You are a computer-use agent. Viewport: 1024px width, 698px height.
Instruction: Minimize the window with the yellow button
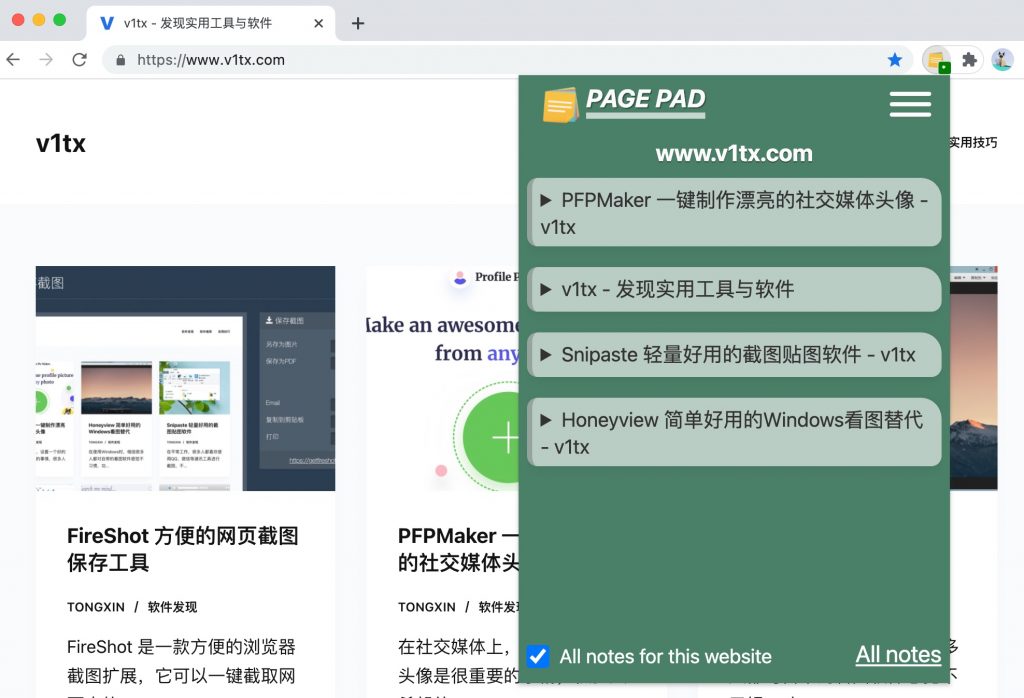click(x=39, y=20)
